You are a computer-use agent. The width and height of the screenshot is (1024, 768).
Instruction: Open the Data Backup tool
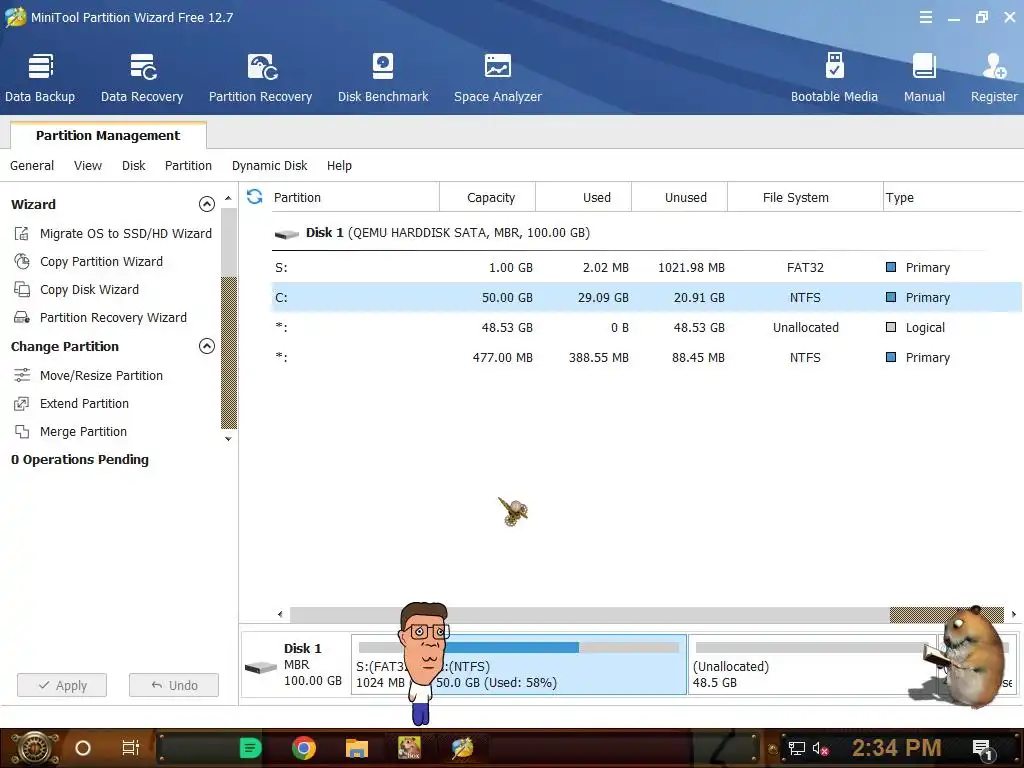pos(40,78)
